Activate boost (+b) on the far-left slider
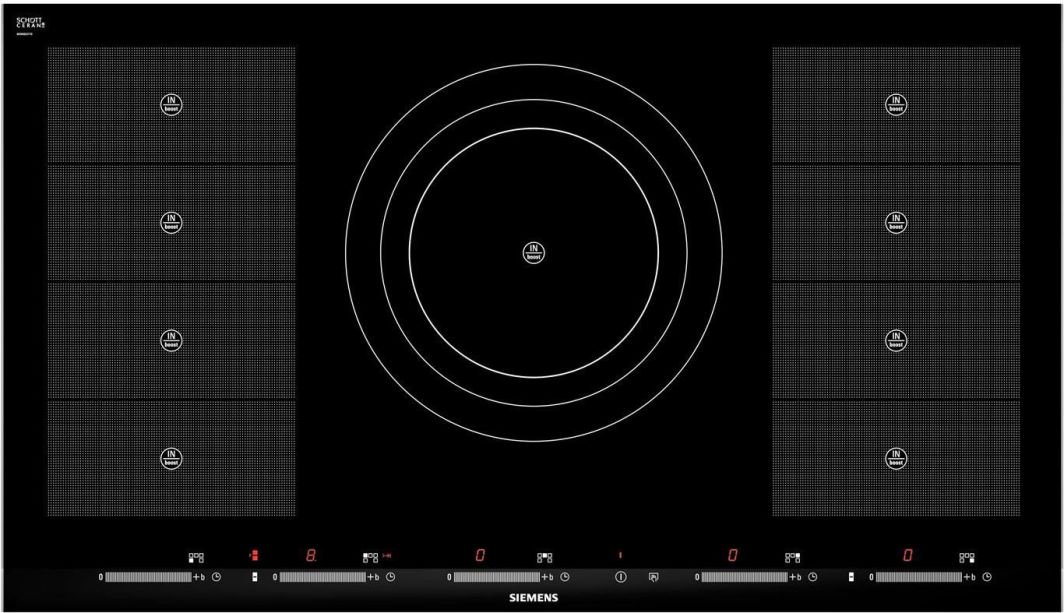Viewport: 1064px width, 613px height. click(x=198, y=577)
